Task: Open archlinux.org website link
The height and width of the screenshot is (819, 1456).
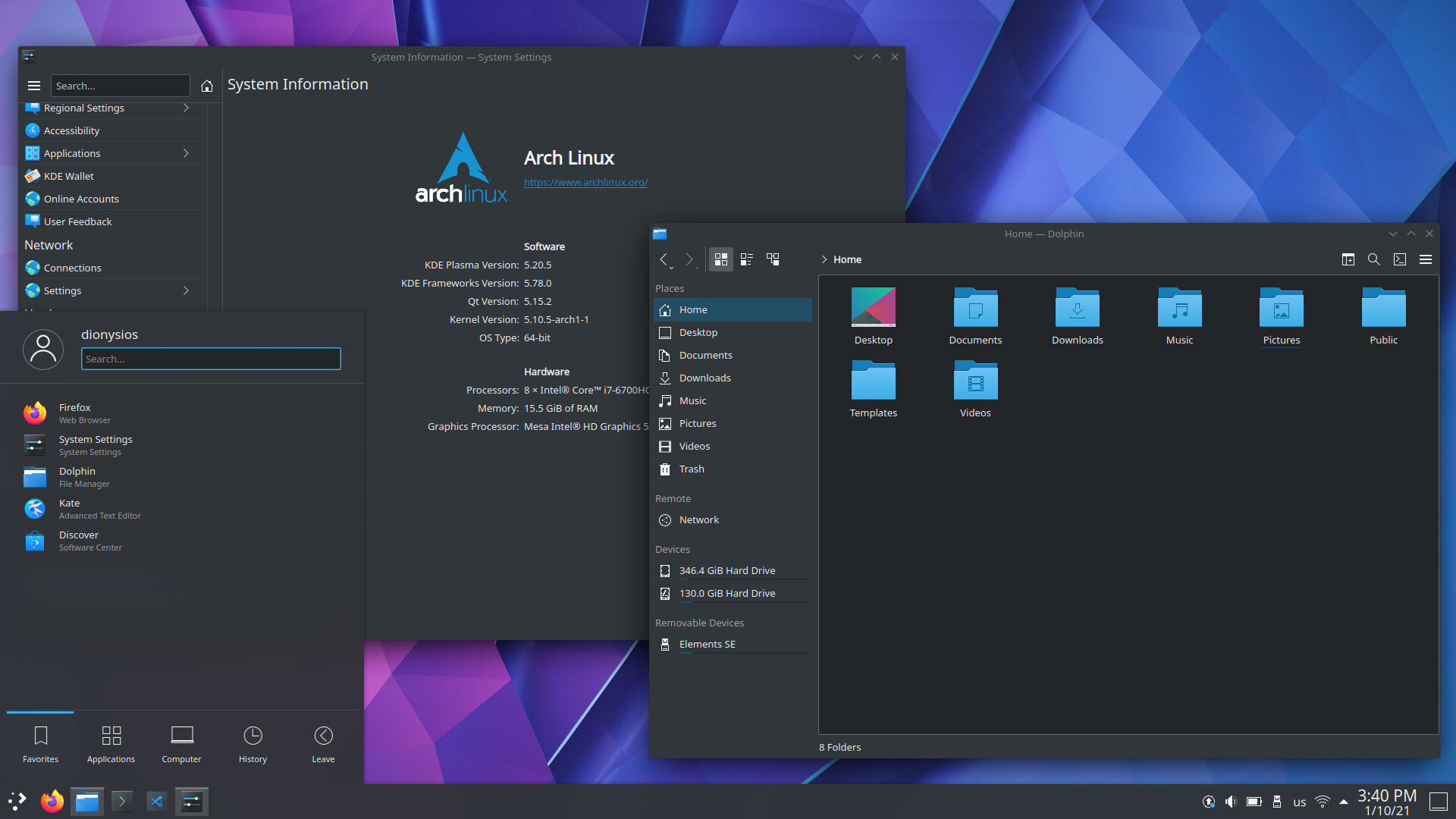Action: [585, 183]
